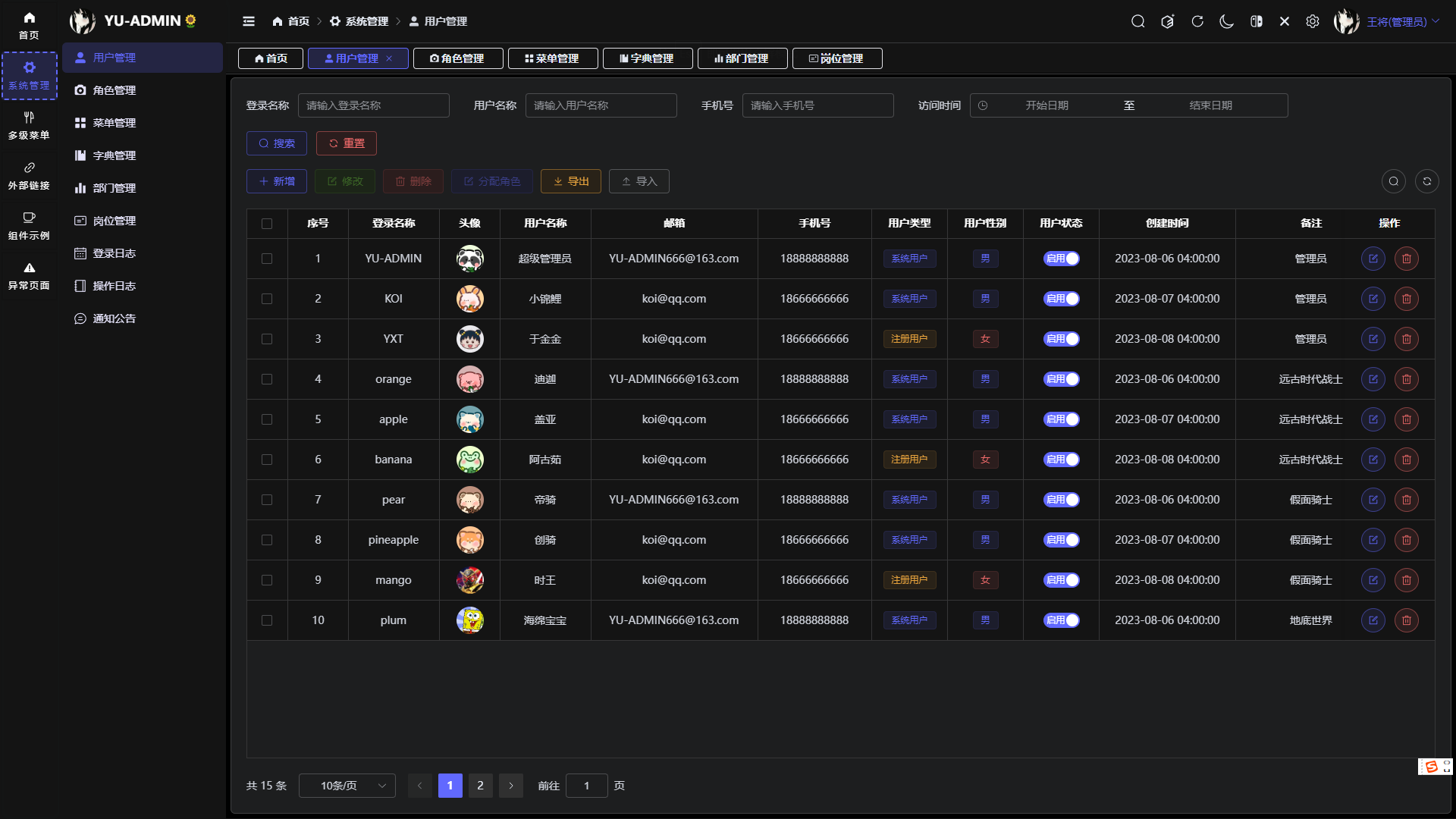Switch to the 角色管理 tab
The height and width of the screenshot is (819, 1456).
[x=458, y=58]
